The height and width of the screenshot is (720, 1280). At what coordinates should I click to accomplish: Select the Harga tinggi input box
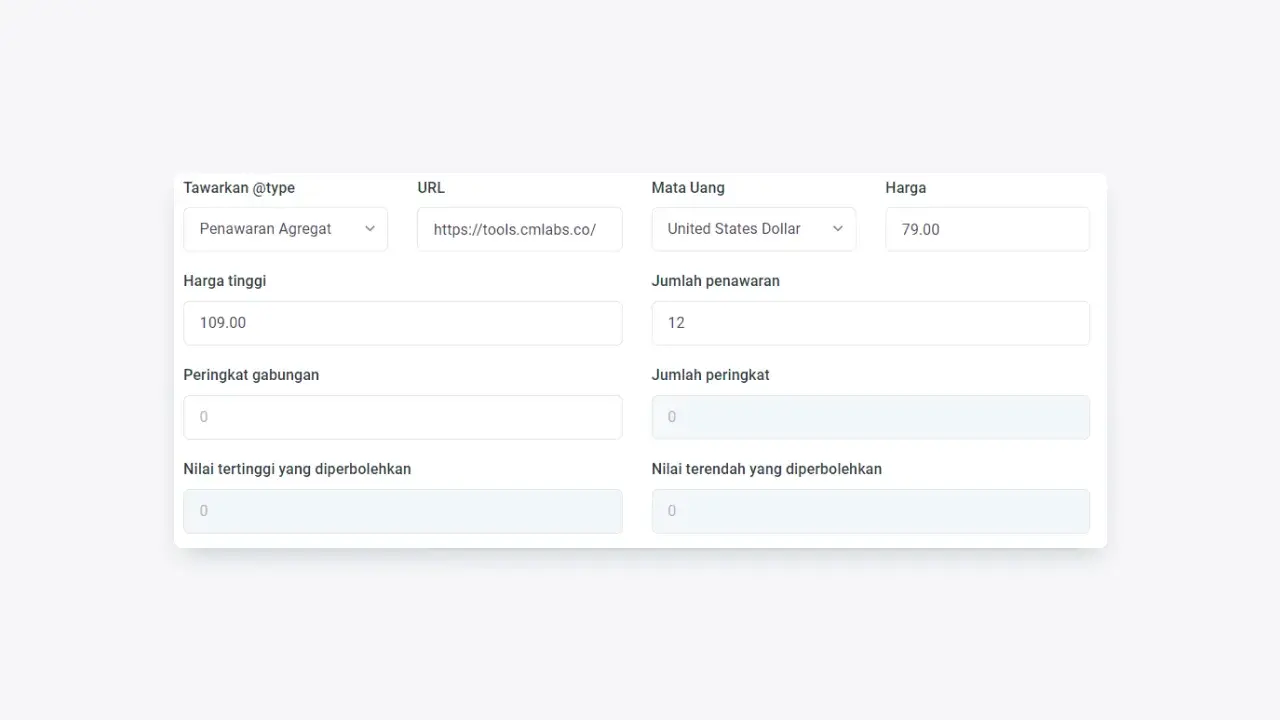[x=402, y=323]
